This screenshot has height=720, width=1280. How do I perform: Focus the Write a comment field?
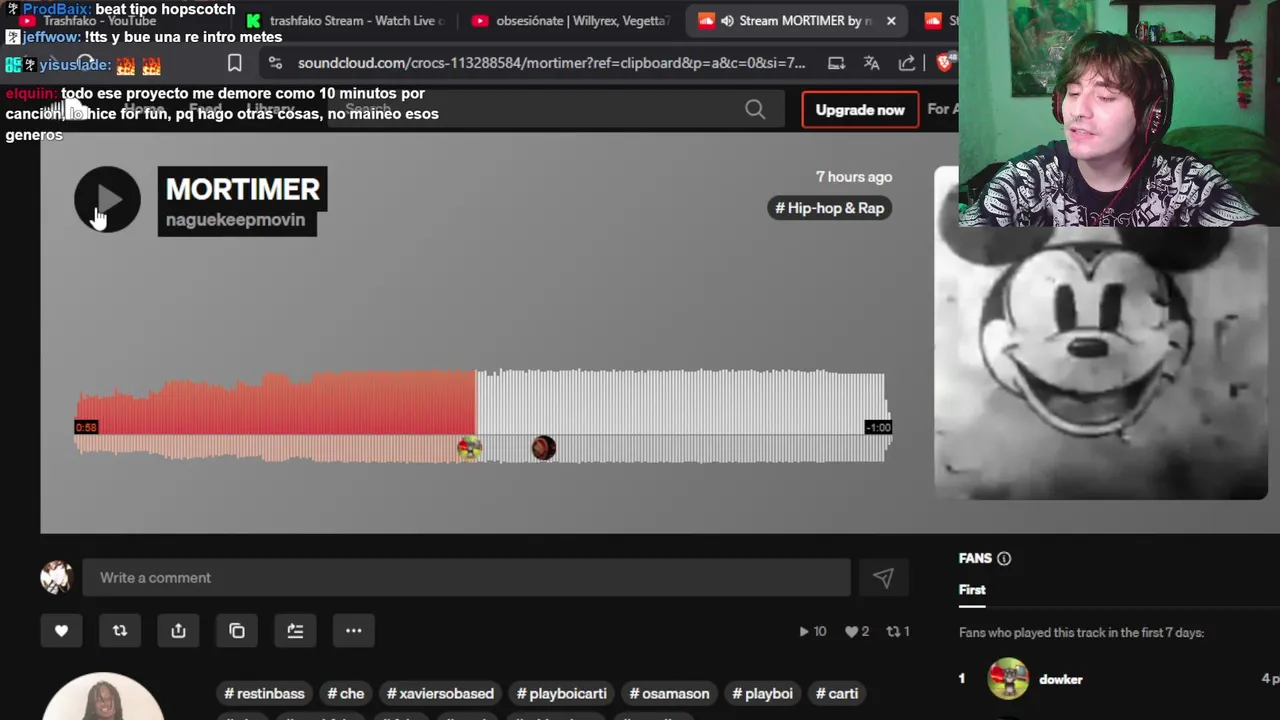[x=466, y=577]
